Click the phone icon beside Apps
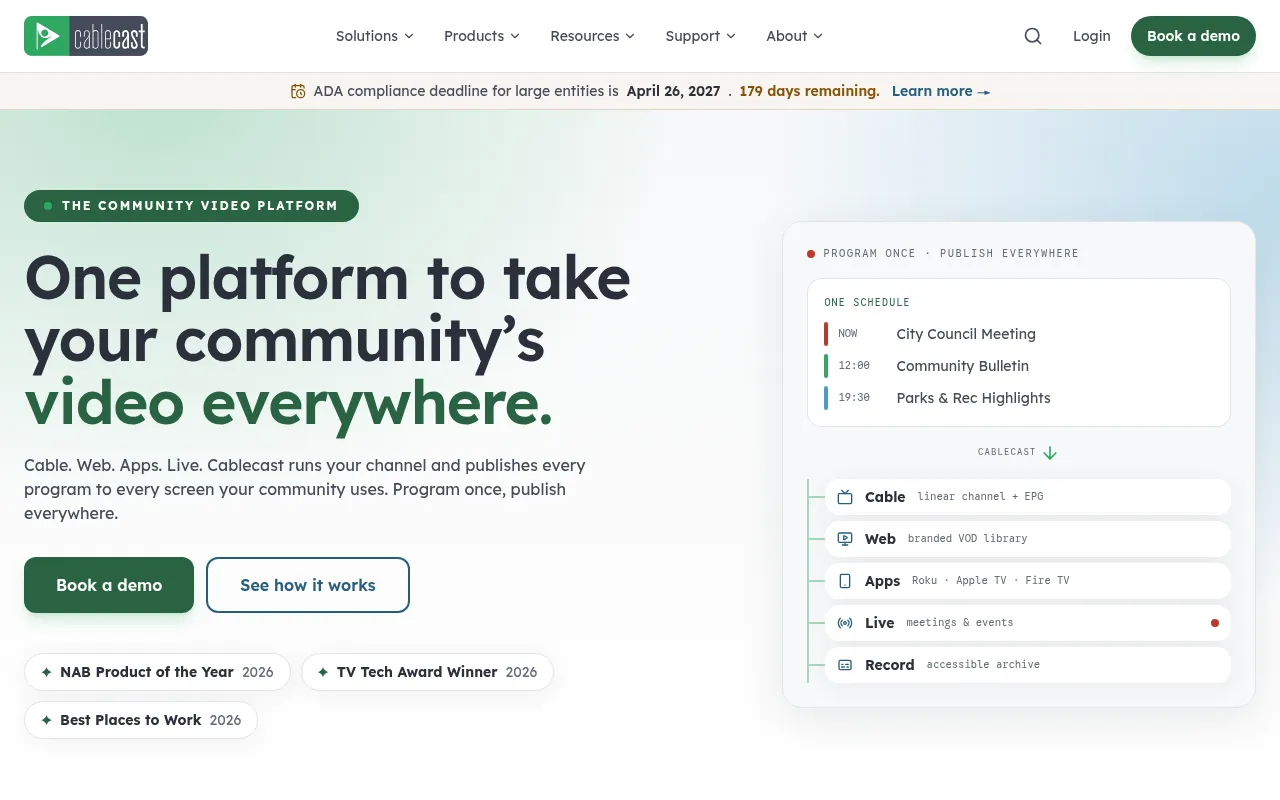The width and height of the screenshot is (1280, 800). tap(845, 581)
